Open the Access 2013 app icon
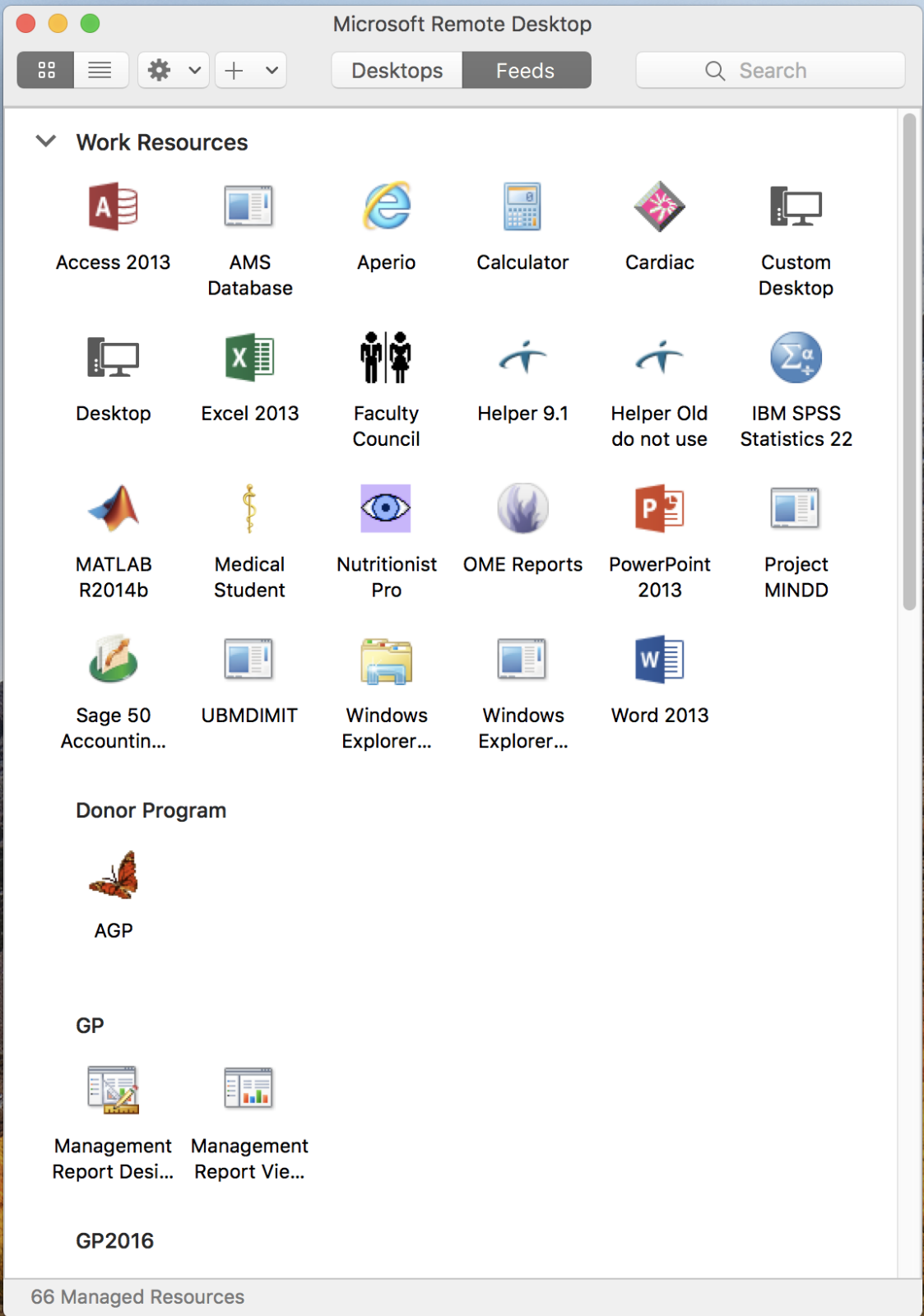This screenshot has width=924, height=1316. point(114,206)
